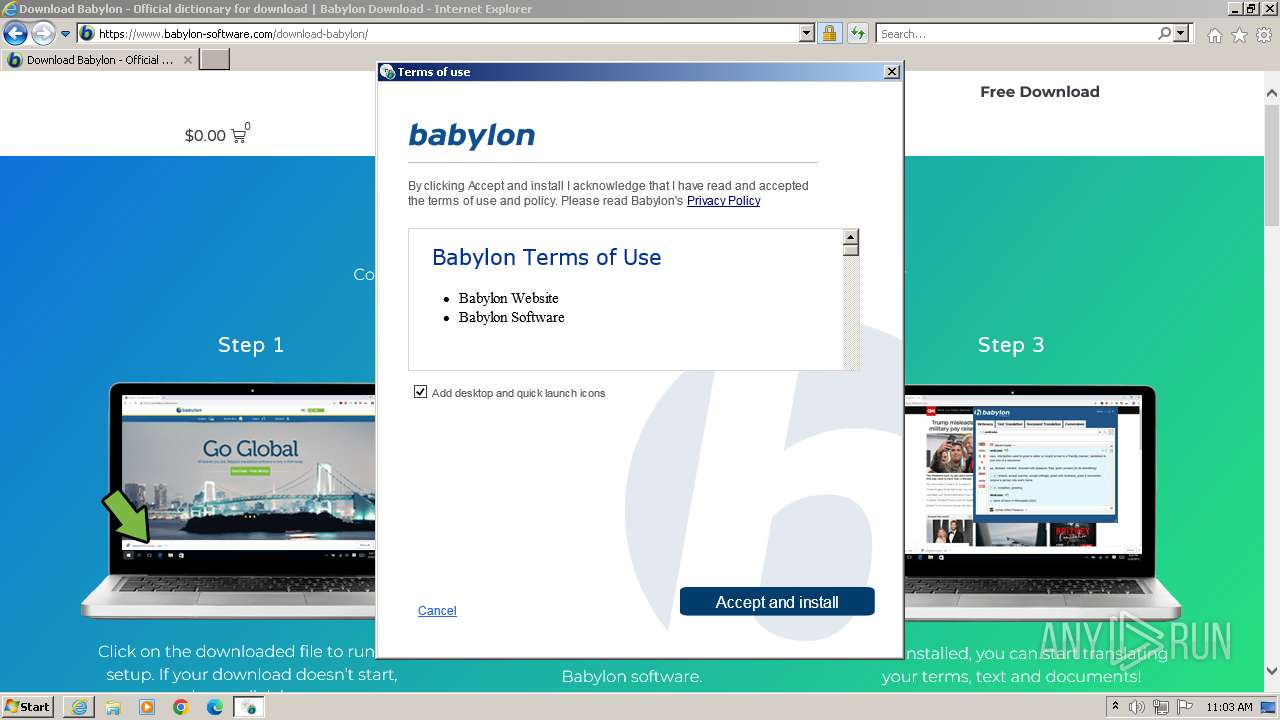Click the Terms of use title icon
This screenshot has width=1280, height=720.
point(388,72)
